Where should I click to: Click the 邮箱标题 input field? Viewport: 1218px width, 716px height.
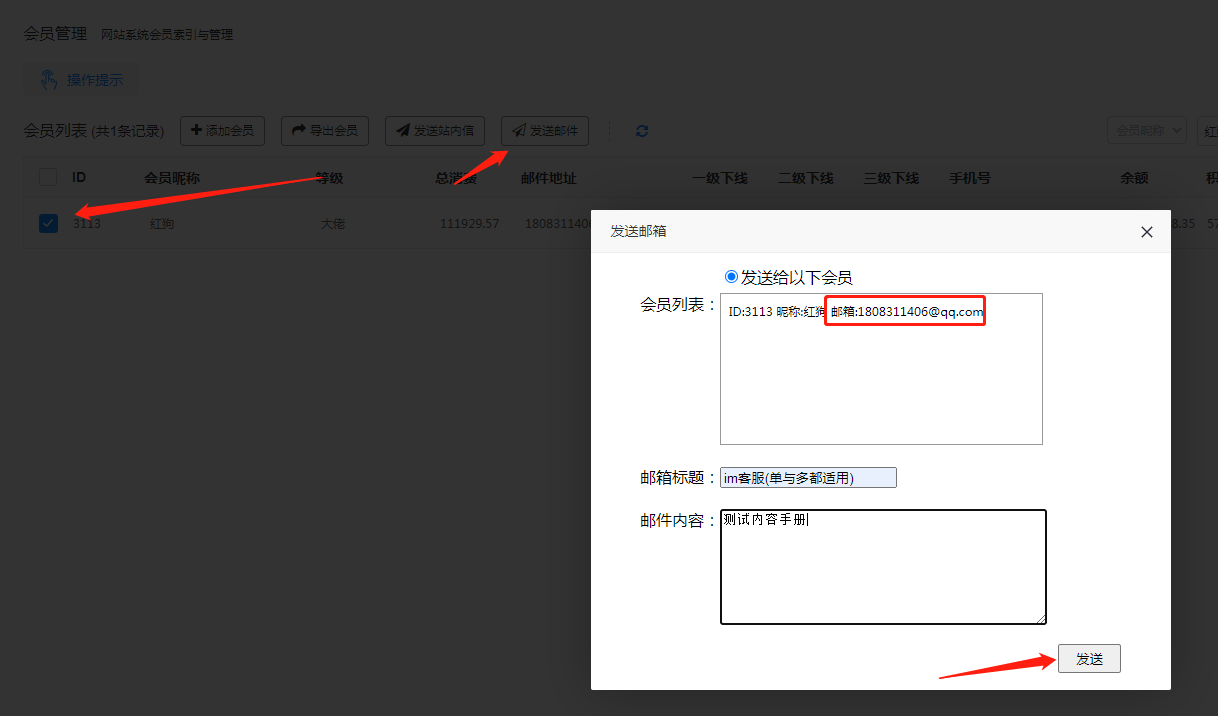tap(808, 478)
